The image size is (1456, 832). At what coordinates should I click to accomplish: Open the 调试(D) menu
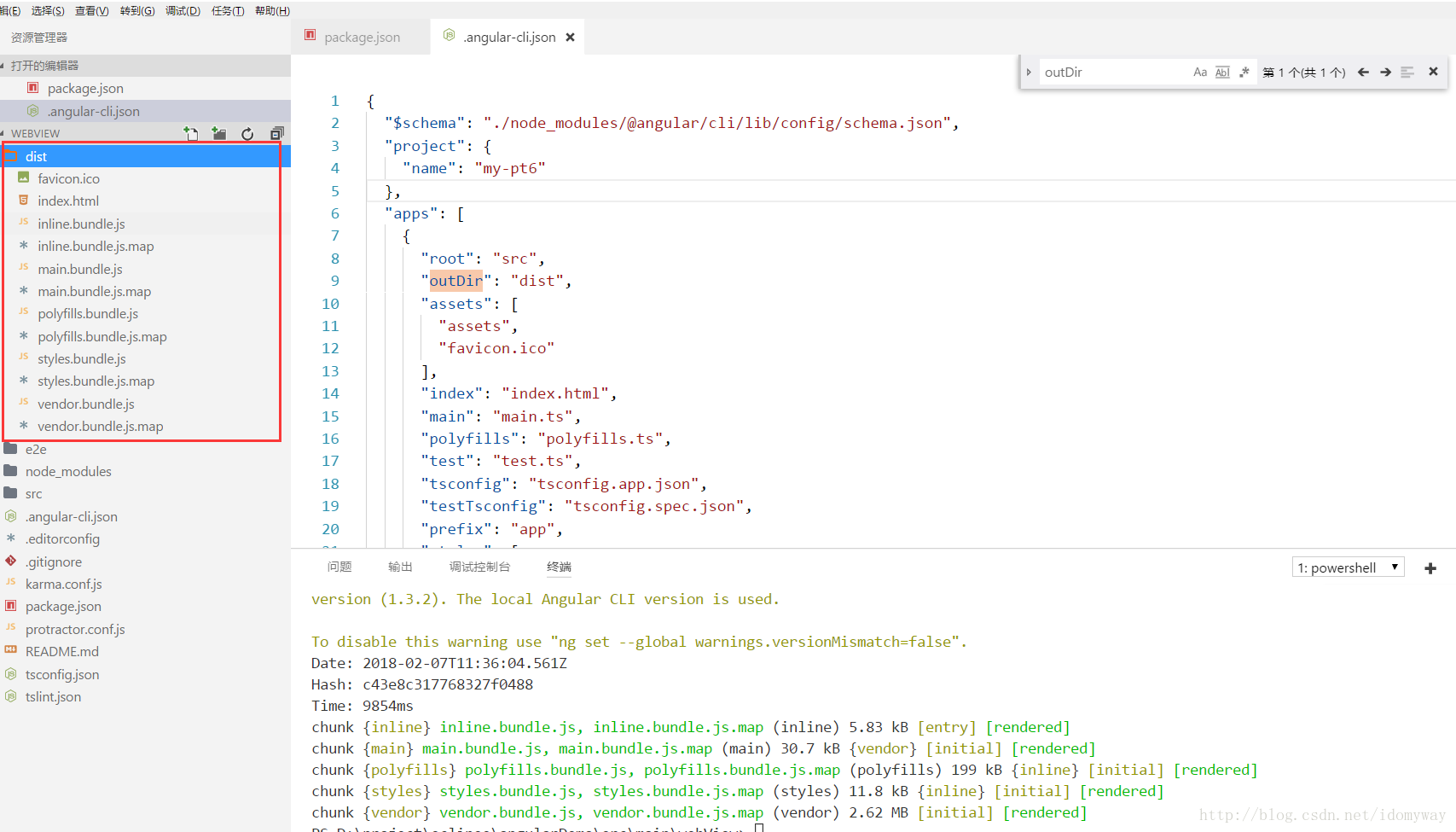(183, 10)
